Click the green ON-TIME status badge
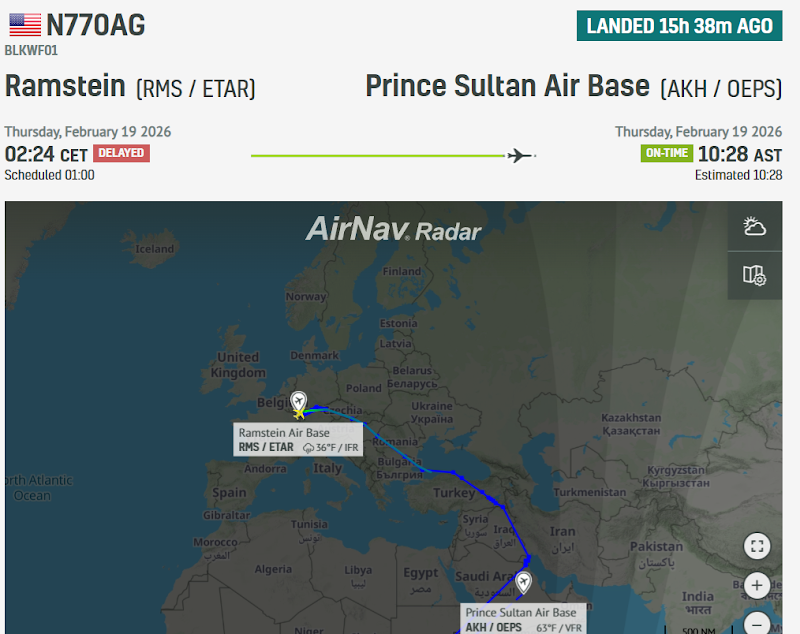The image size is (800, 634). click(x=666, y=154)
